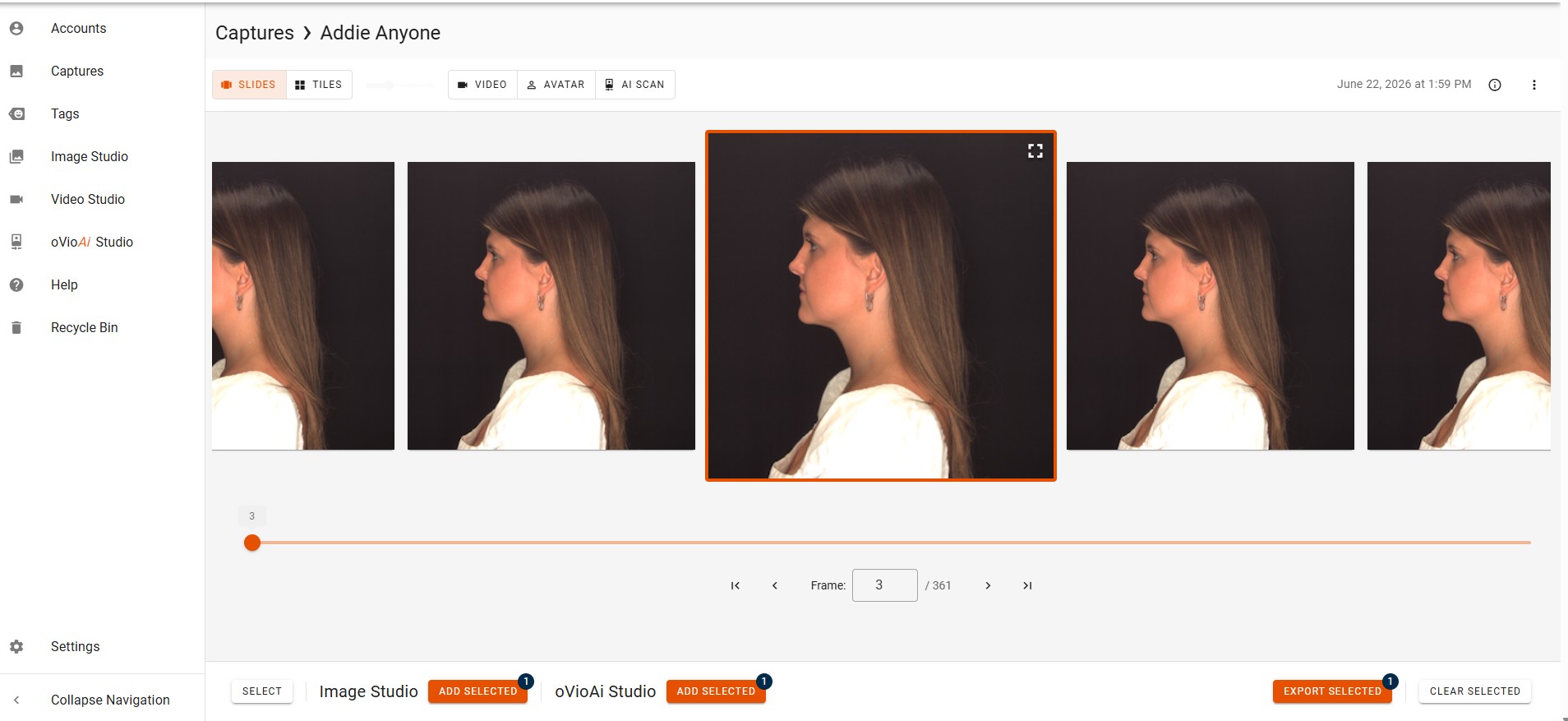1568x721 pixels.
Task: Click the 'June 22, 2026 at 1:59 PM' text
Action: [1404, 84]
